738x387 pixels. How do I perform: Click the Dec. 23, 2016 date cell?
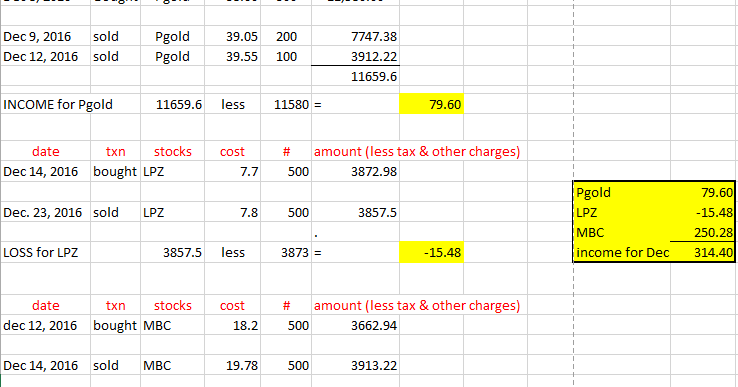click(x=46, y=212)
